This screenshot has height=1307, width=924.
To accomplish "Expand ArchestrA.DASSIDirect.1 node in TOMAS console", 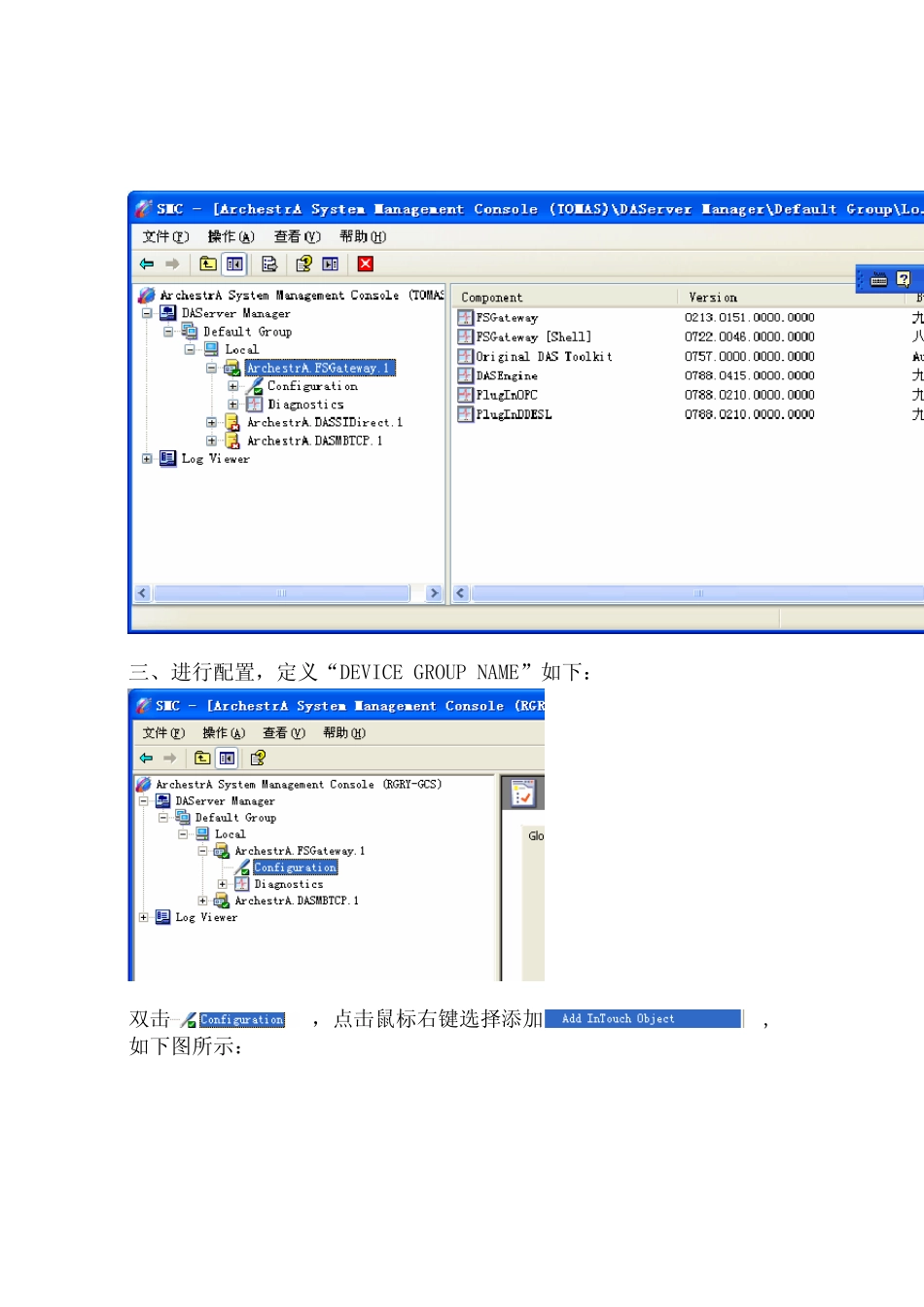I will (x=211, y=422).
